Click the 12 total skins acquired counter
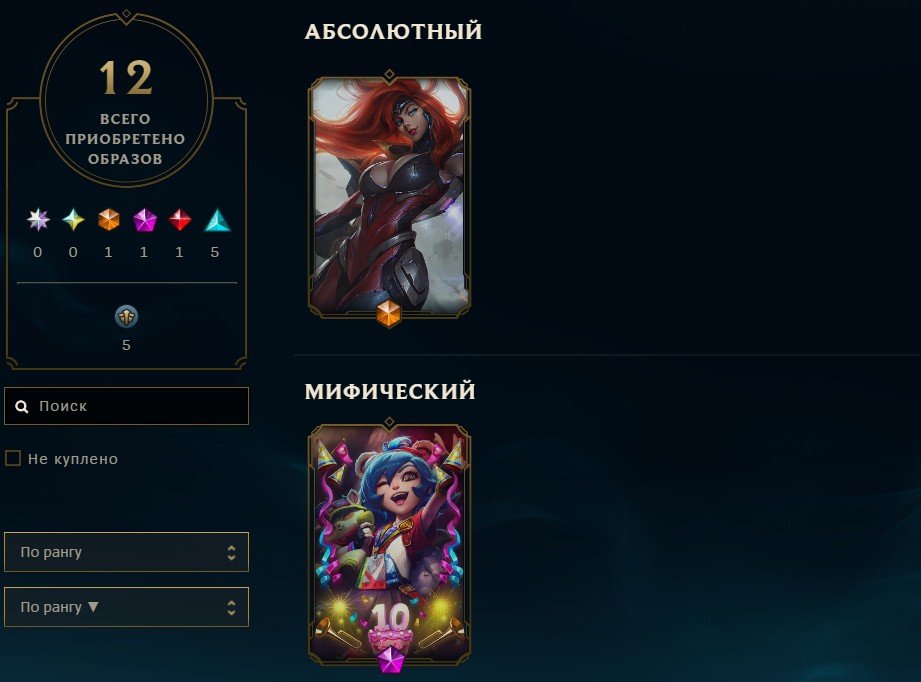921x682 pixels. point(126,76)
